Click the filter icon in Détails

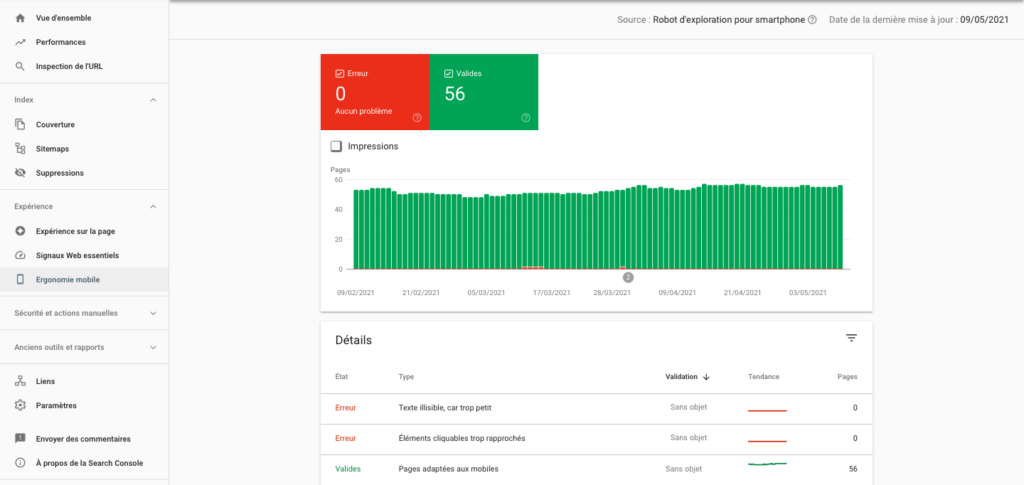click(x=851, y=338)
